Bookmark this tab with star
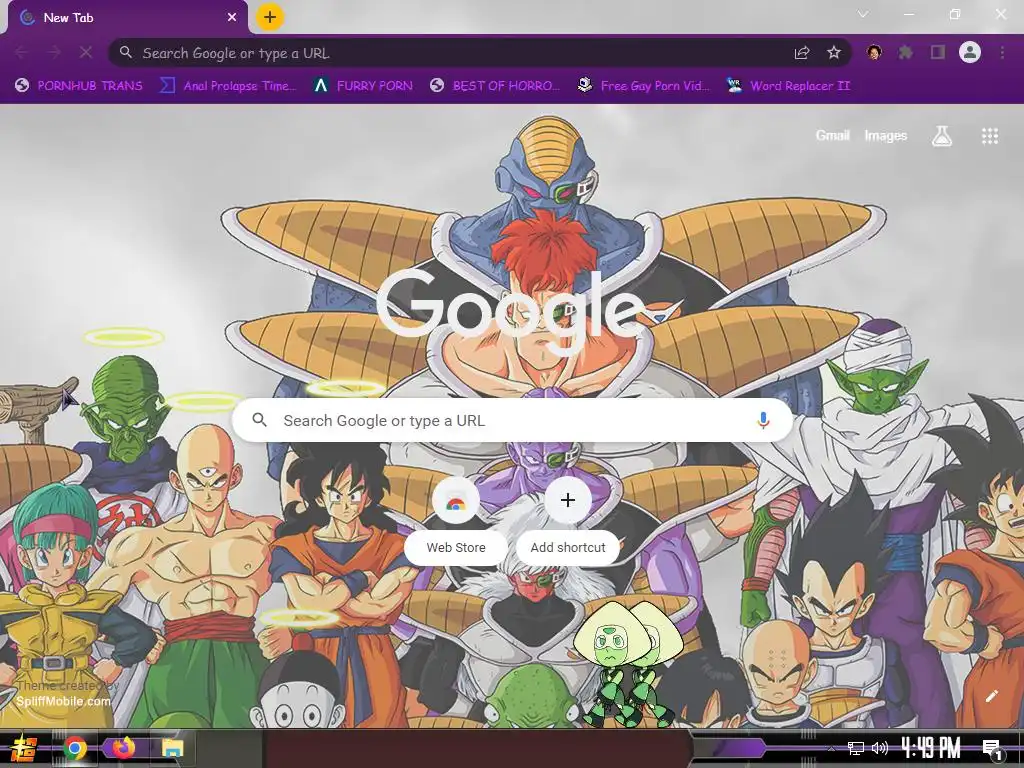 (x=833, y=53)
